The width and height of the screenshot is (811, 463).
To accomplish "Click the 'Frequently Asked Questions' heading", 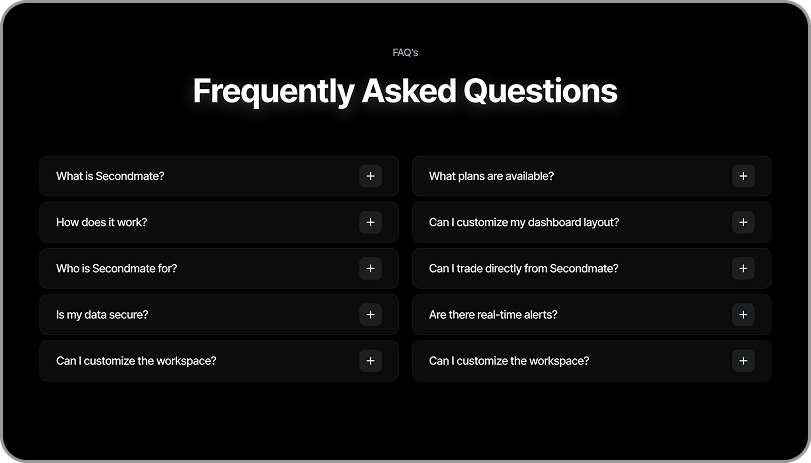I will coord(406,91).
